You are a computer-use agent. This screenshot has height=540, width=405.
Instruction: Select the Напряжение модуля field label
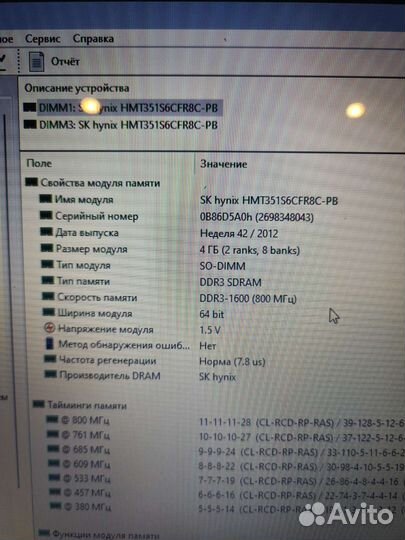(106, 329)
